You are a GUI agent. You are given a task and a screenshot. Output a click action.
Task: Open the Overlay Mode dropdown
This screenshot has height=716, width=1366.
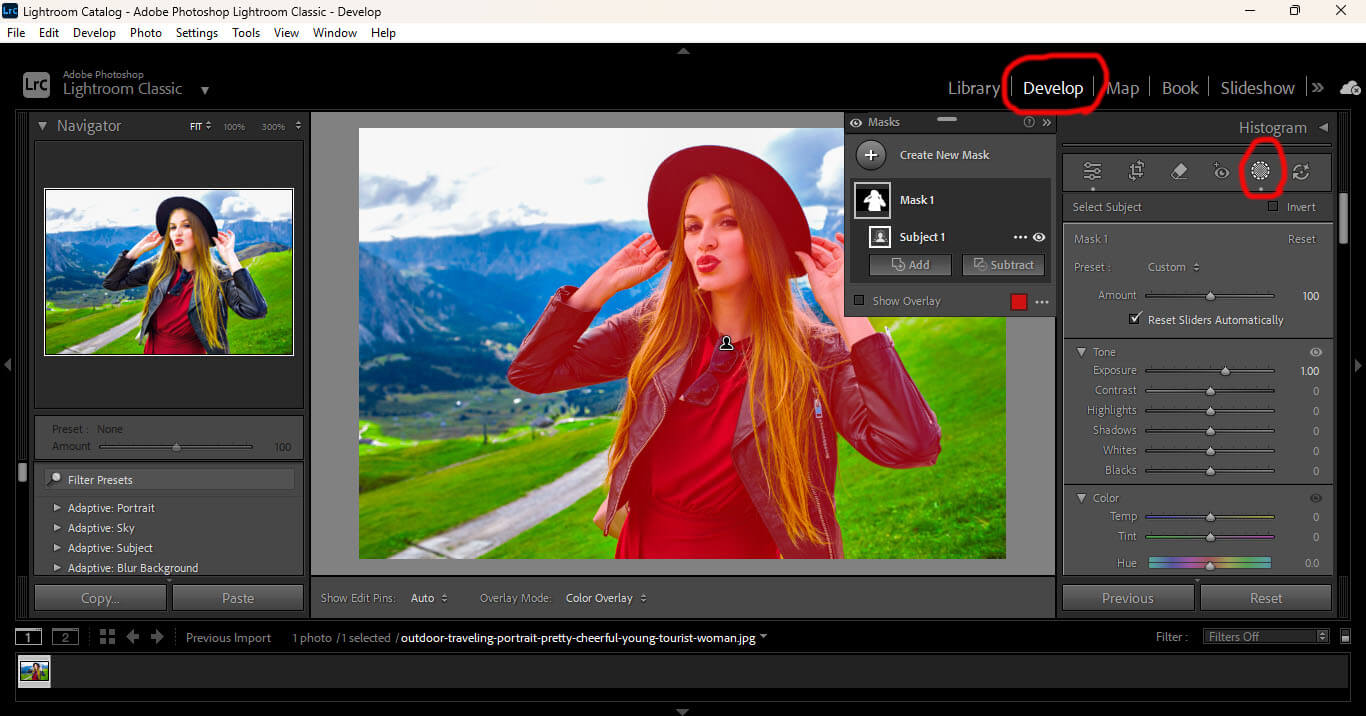point(606,597)
